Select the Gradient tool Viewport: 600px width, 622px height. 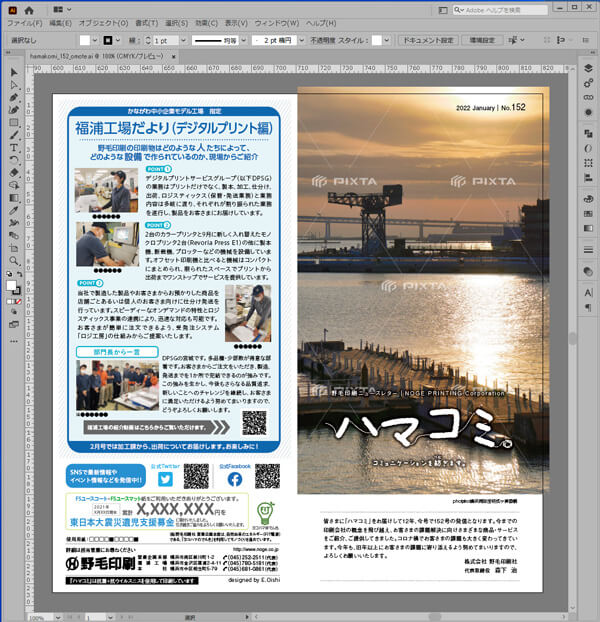pos(14,198)
